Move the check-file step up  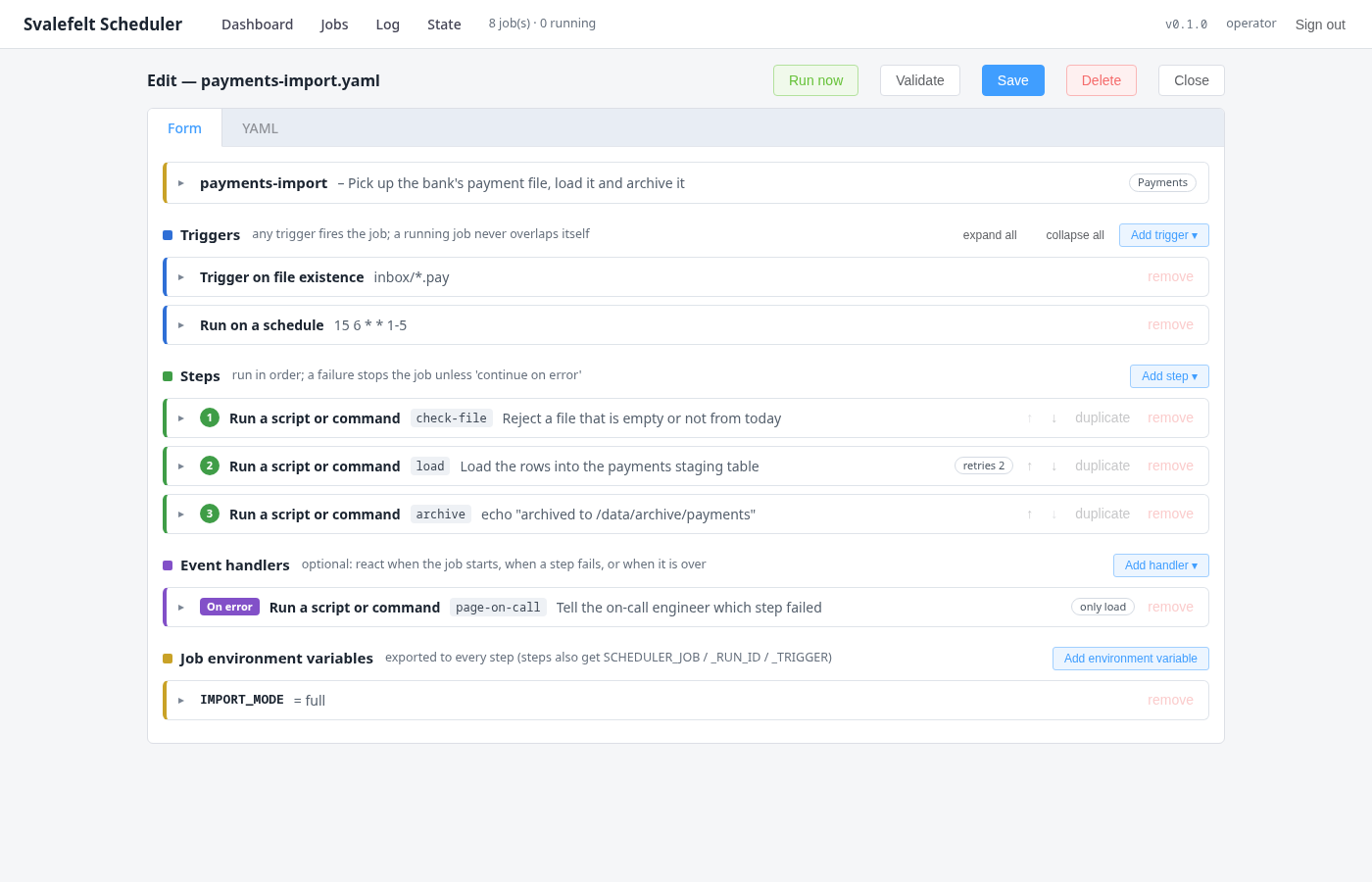point(1029,418)
